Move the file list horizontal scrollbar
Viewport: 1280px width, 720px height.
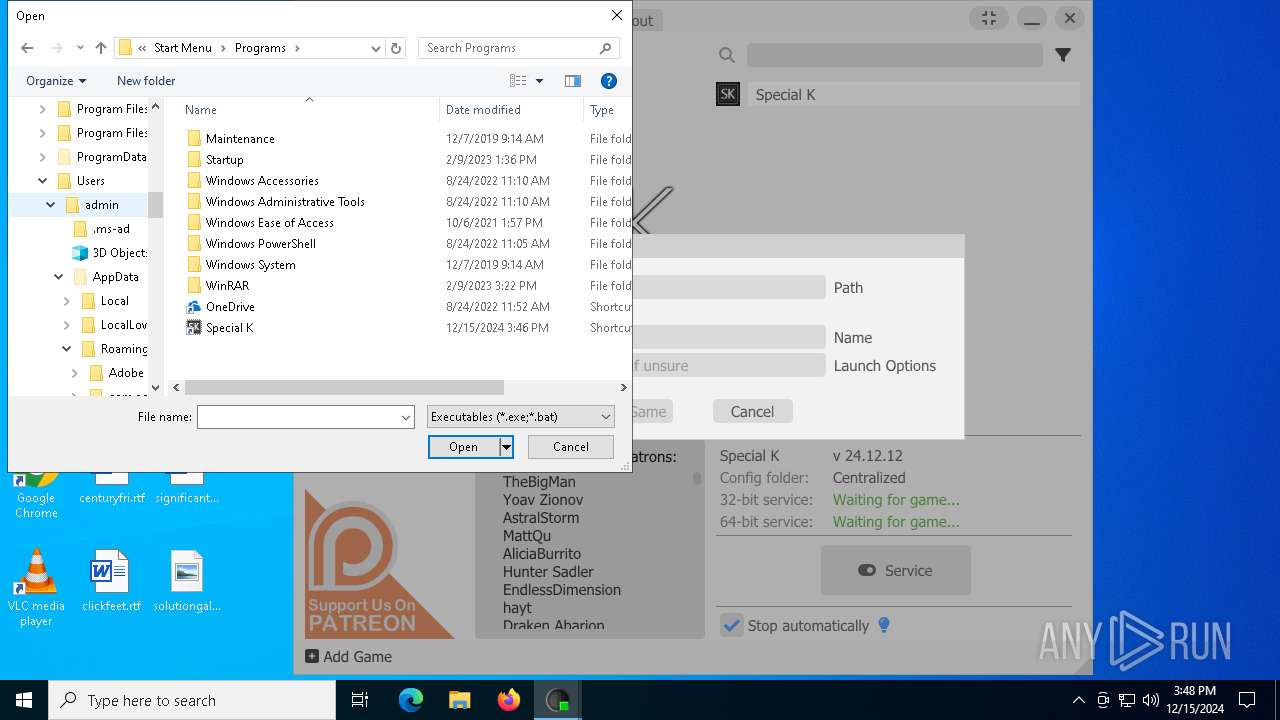tap(344, 387)
